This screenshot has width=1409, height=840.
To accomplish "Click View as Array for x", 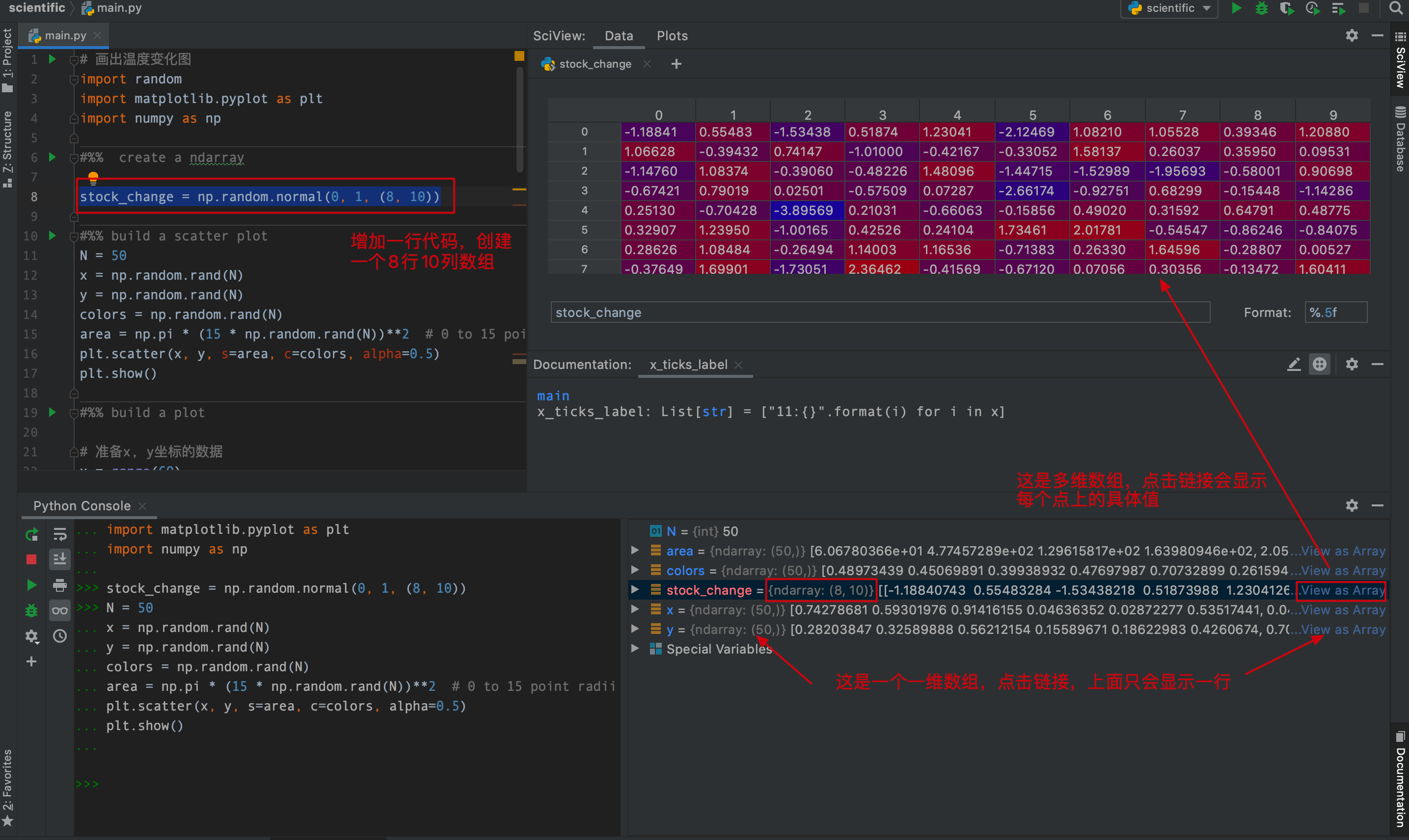I will click(1343, 610).
